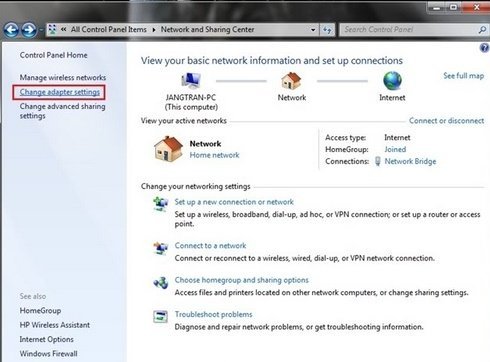Click the large house icon for active network
The image size is (490, 362).
168,149
